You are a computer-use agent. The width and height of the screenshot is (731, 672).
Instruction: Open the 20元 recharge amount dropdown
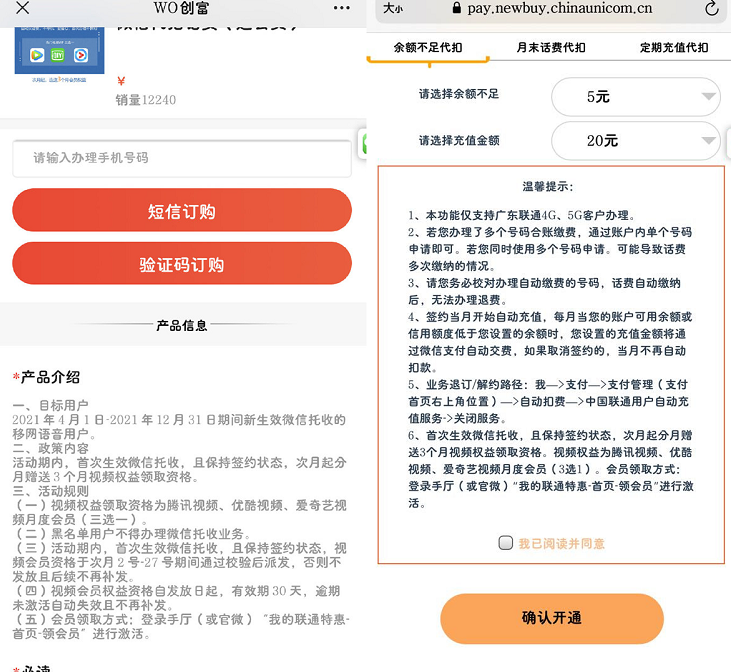(636, 140)
